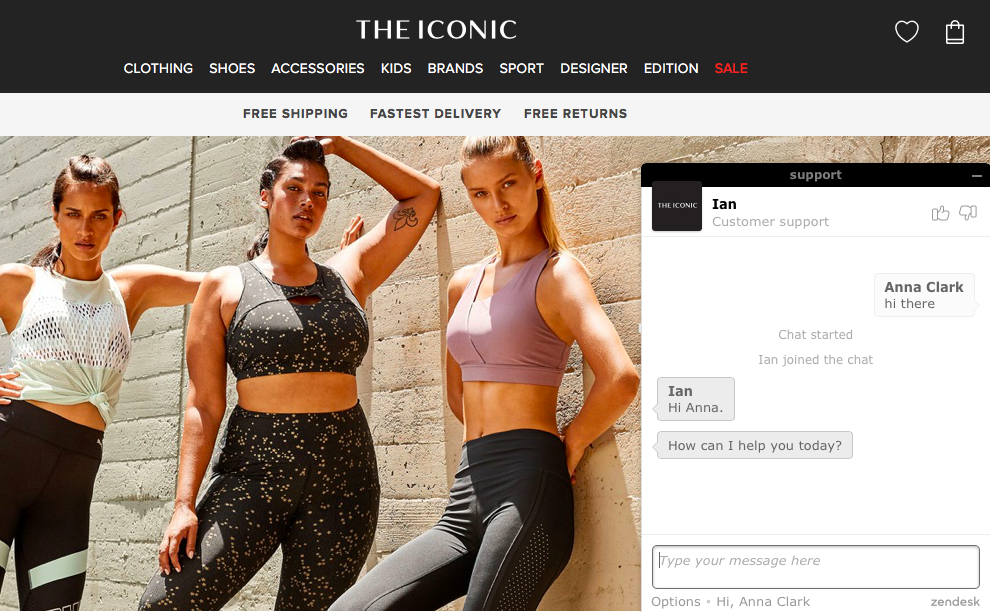
Task: Open the ACCESSORIES menu
Action: pos(318,68)
